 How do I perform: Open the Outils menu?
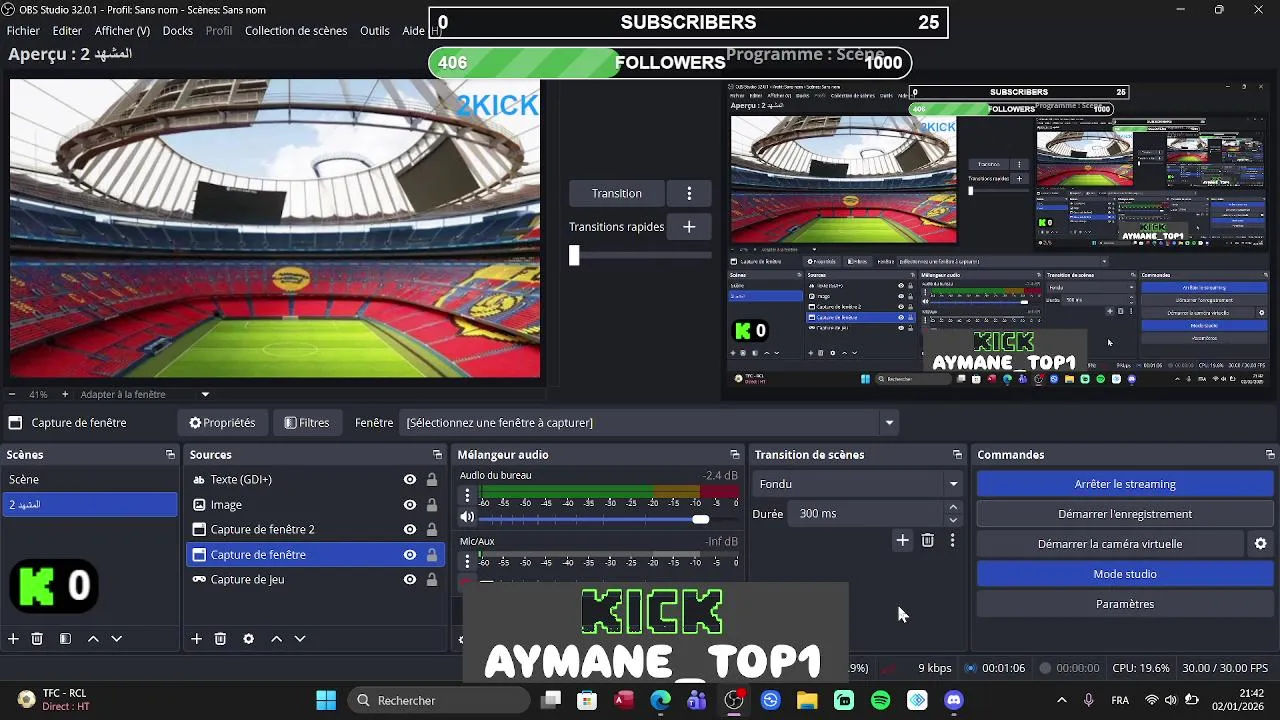click(375, 31)
